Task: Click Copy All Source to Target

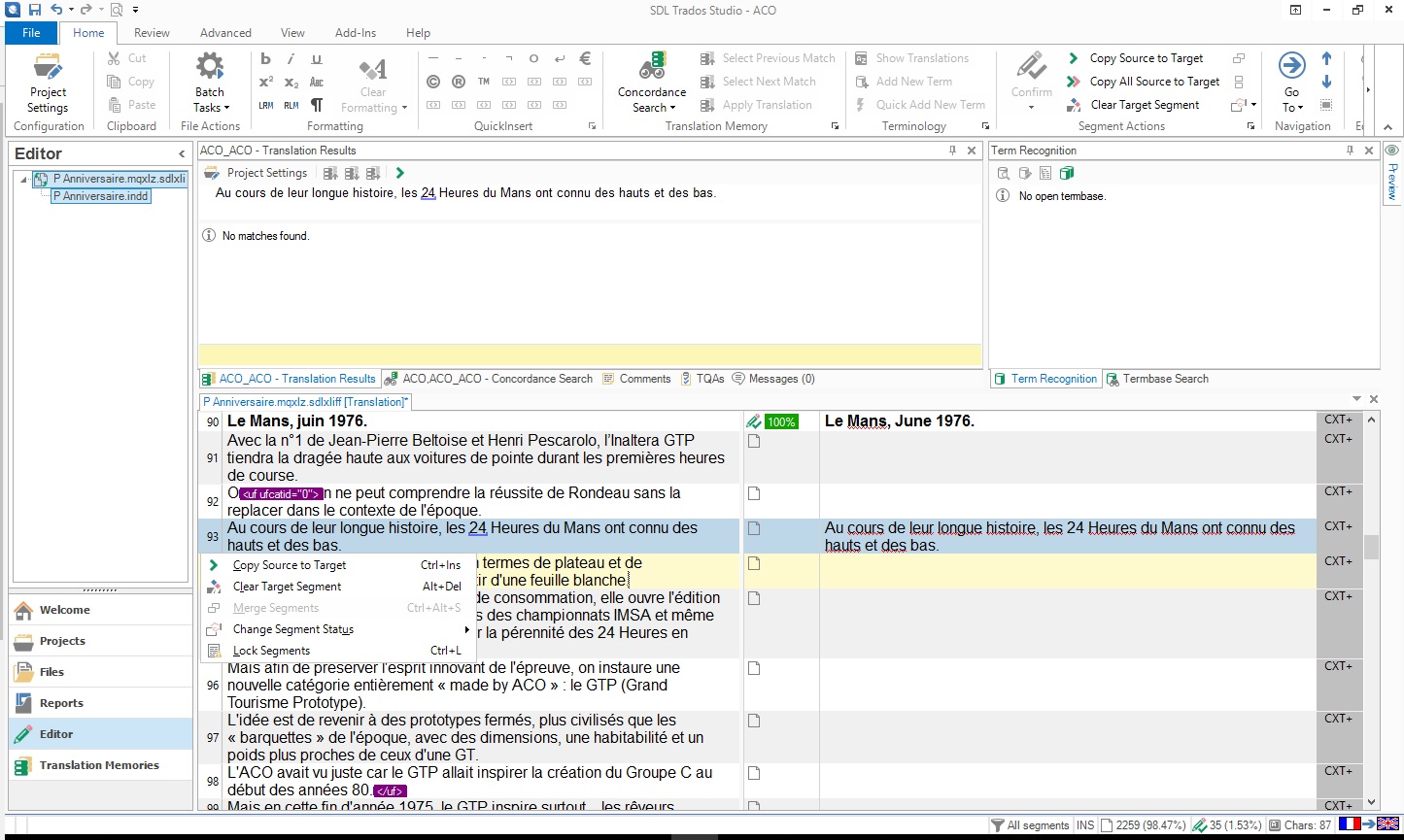Action: click(1144, 82)
